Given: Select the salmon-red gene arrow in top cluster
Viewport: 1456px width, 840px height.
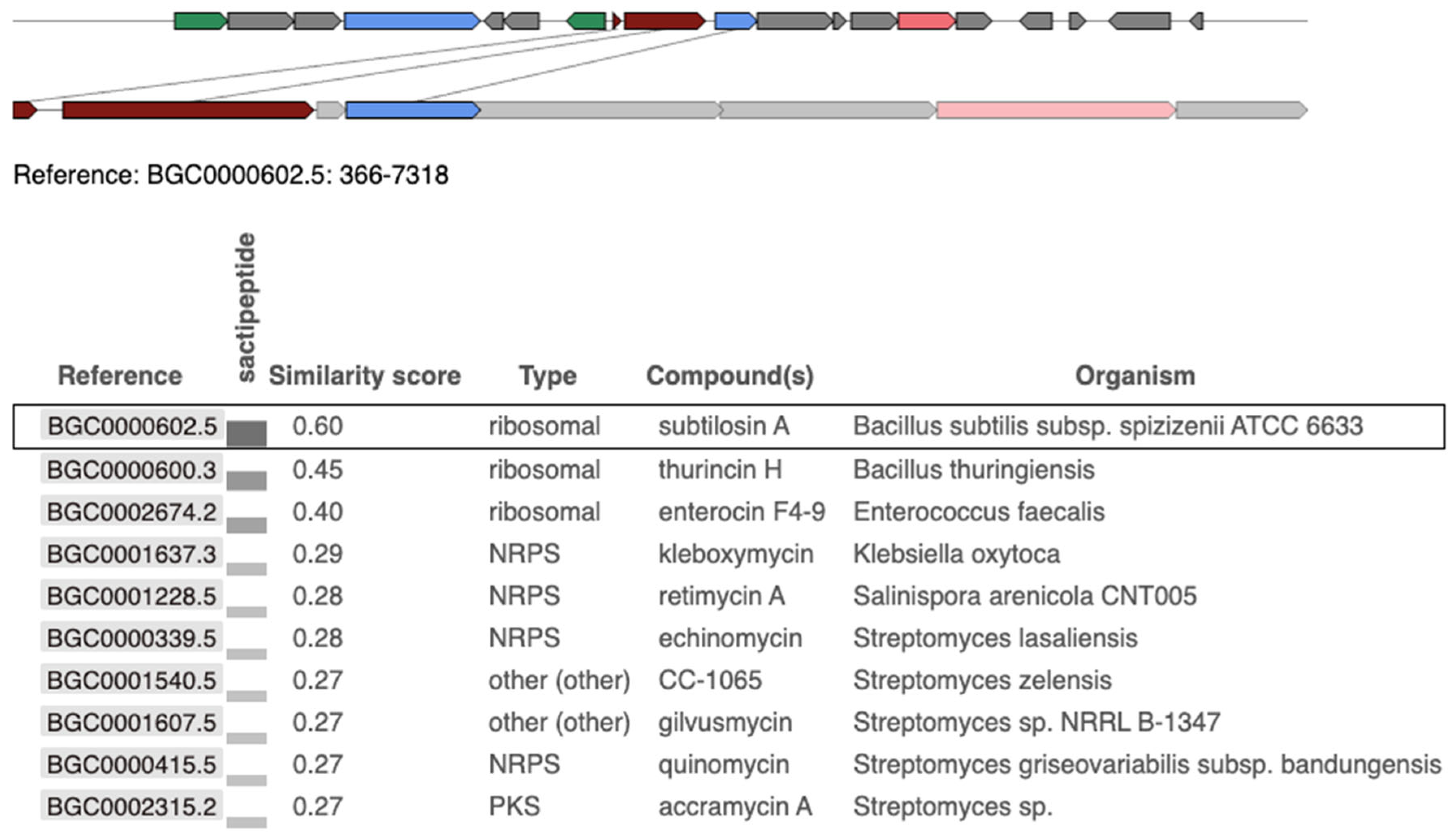Looking at the screenshot, I should (x=926, y=22).
